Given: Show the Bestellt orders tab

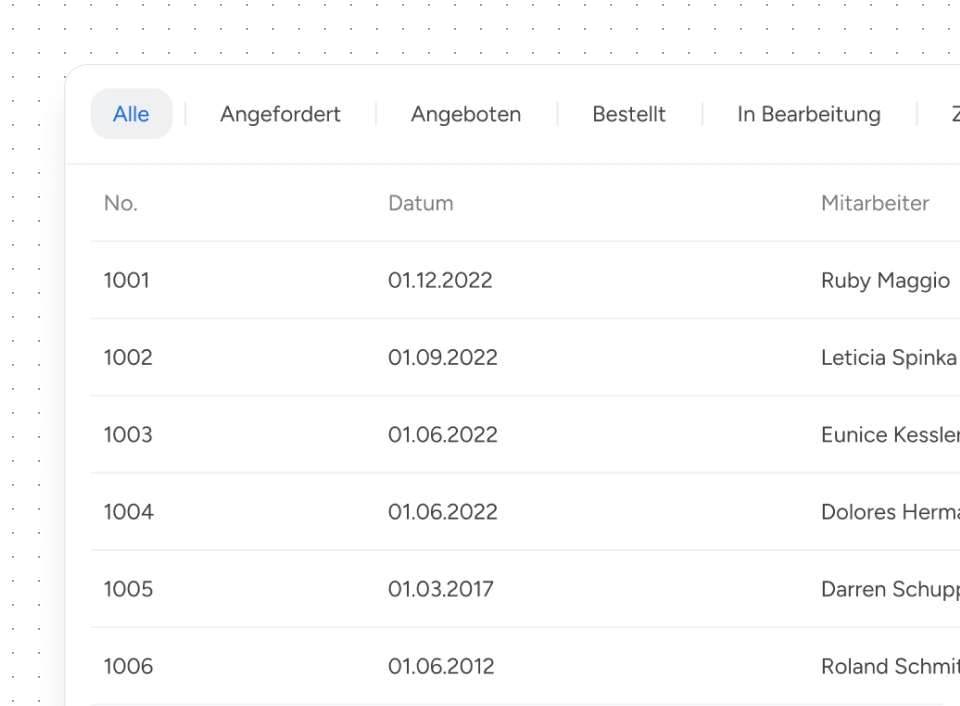Looking at the screenshot, I should tap(629, 114).
